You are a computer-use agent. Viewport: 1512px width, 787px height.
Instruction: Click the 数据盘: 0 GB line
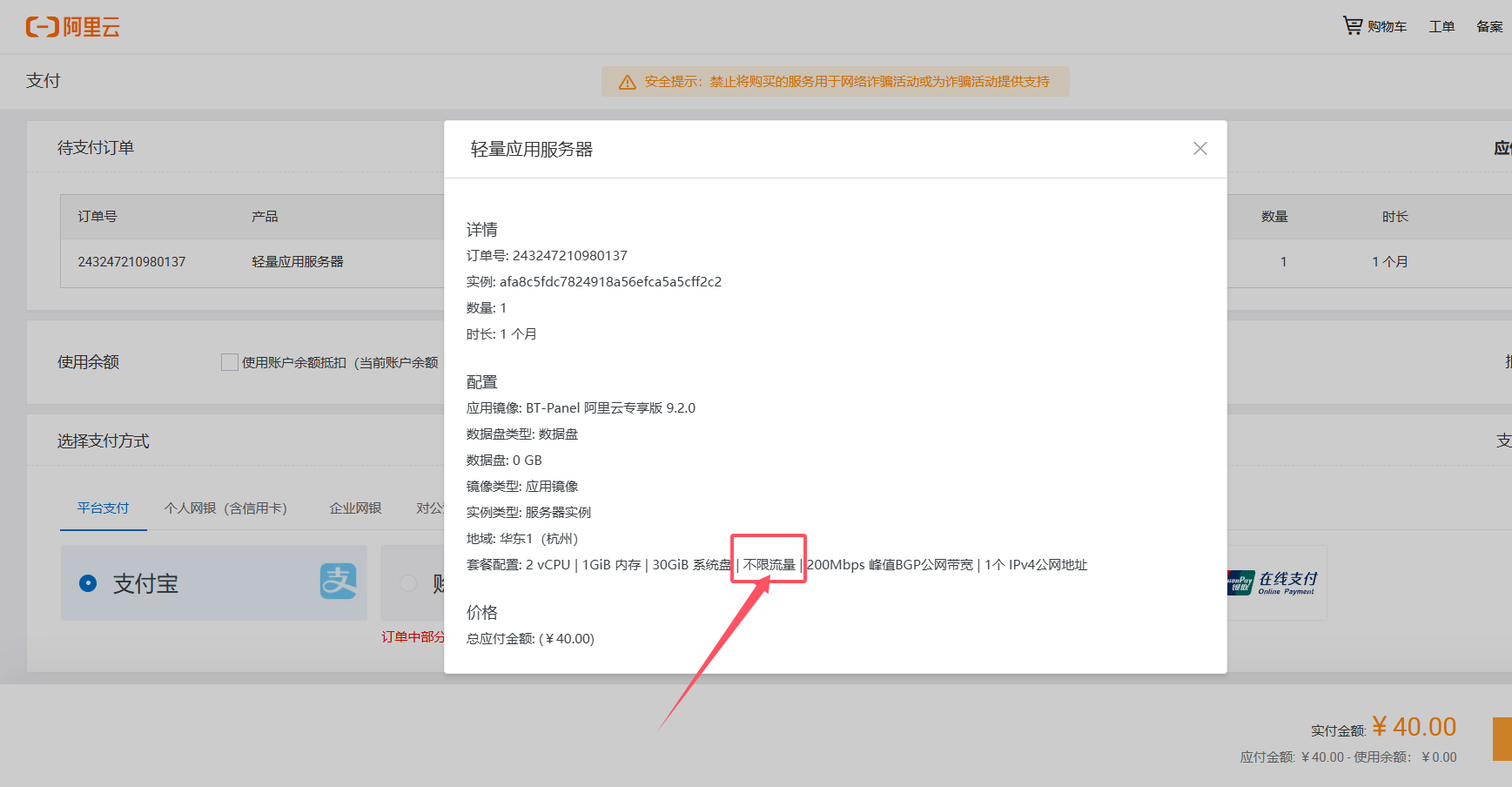pos(504,461)
